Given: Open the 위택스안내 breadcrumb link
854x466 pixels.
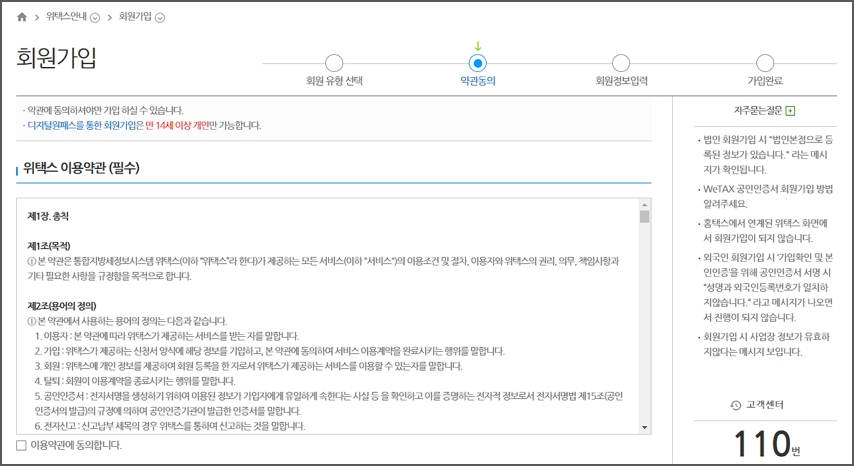Looking at the screenshot, I should (66, 17).
